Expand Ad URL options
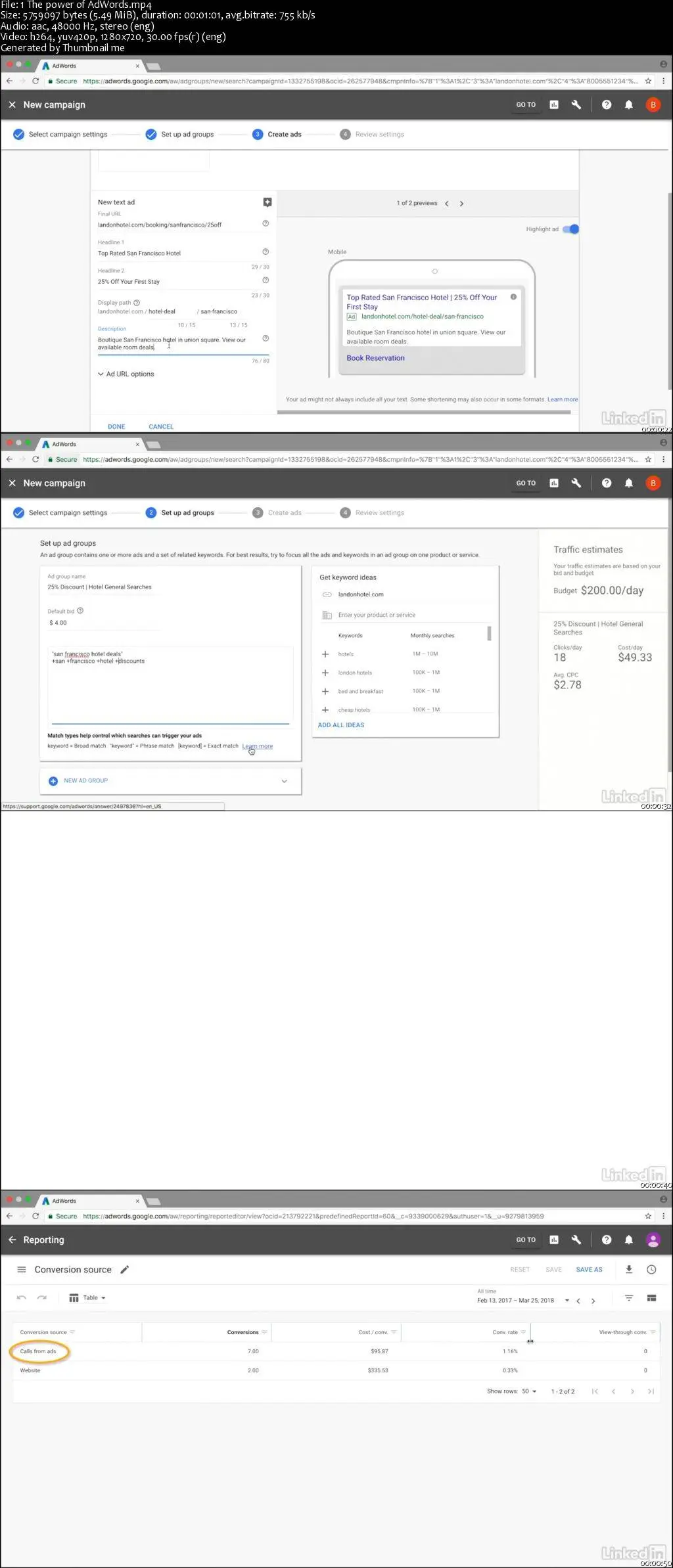673x1568 pixels. [x=126, y=374]
